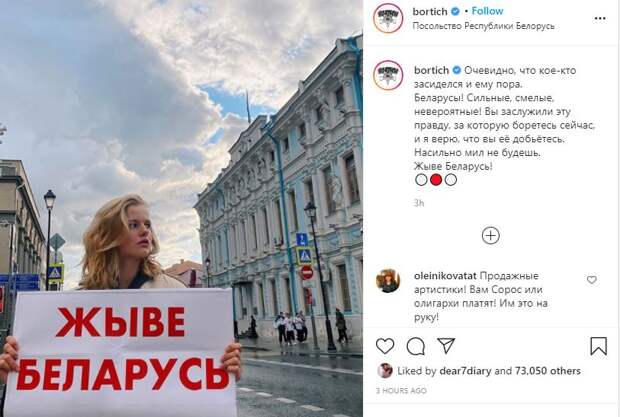Click the Follow link next to bortich
Viewport: 620px width, 417px height.
[x=487, y=11]
